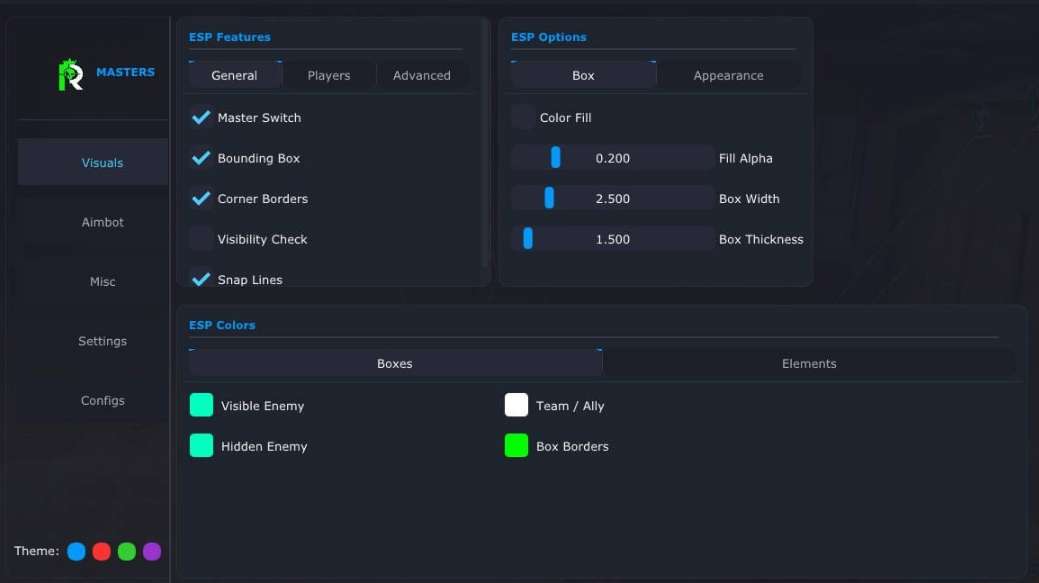1039x583 pixels.
Task: Select the red theme color
Action: point(101,551)
